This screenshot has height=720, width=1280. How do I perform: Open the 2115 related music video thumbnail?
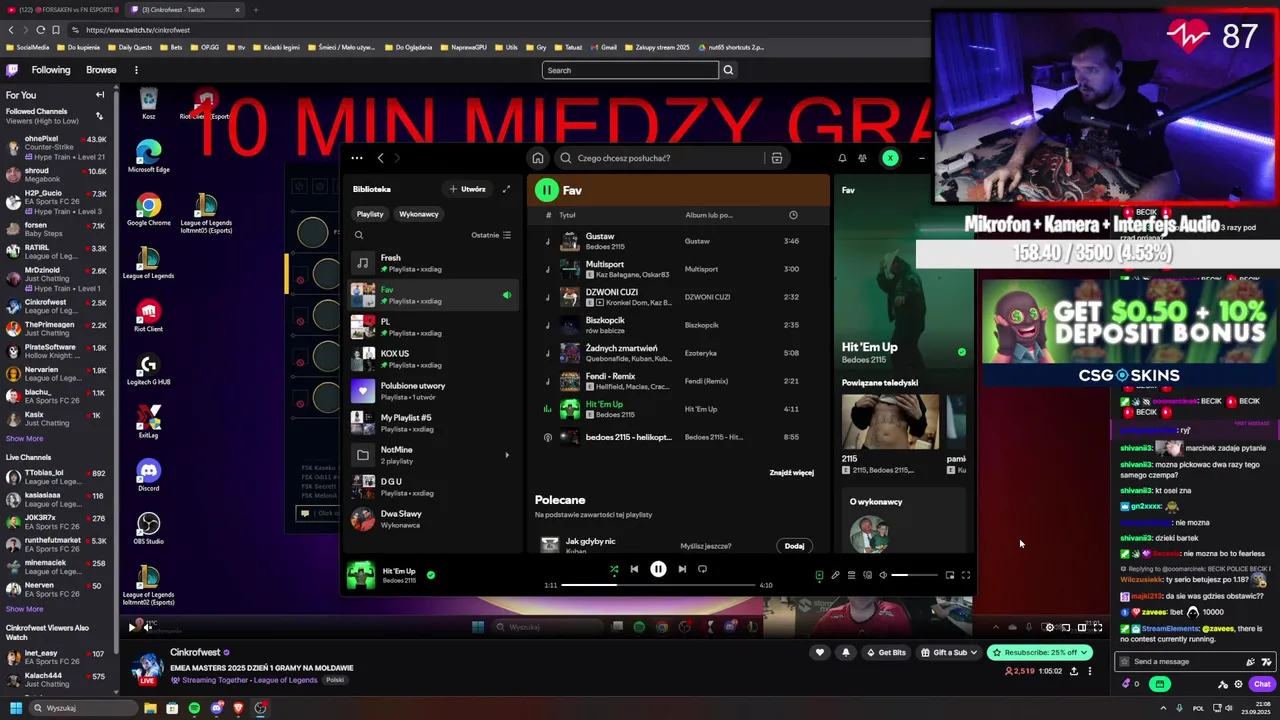pyautogui.click(x=890, y=422)
